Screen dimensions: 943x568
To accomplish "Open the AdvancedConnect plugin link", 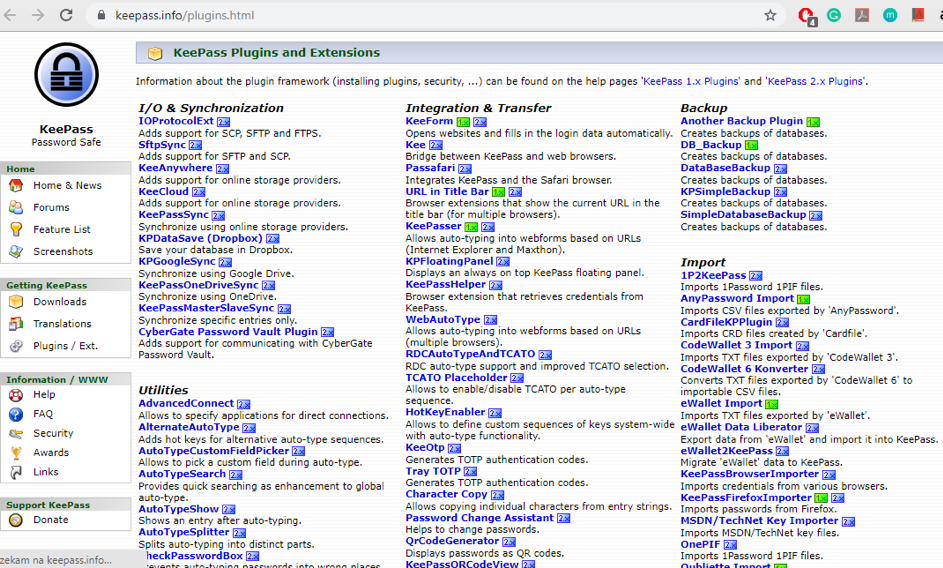I will click(x=186, y=403).
